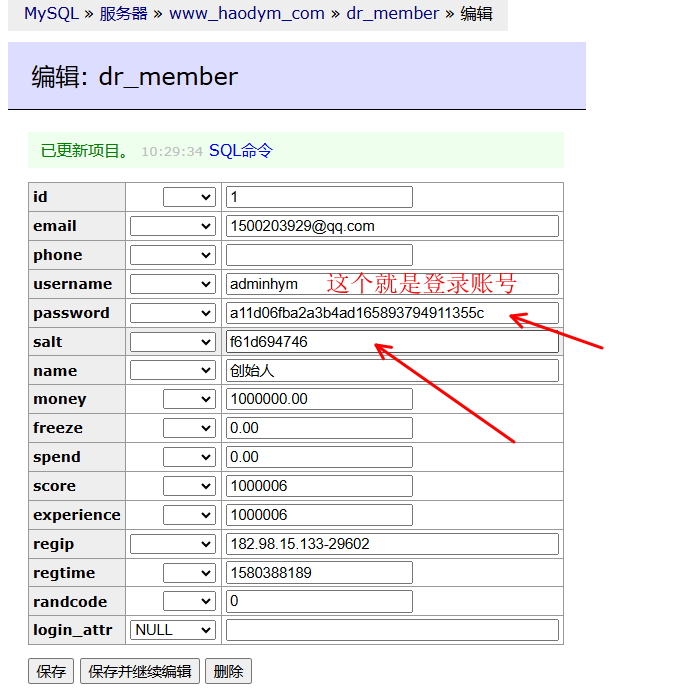Image resolution: width=676 pixels, height=696 pixels.
Task: Focus the spend value field
Action: 319,457
